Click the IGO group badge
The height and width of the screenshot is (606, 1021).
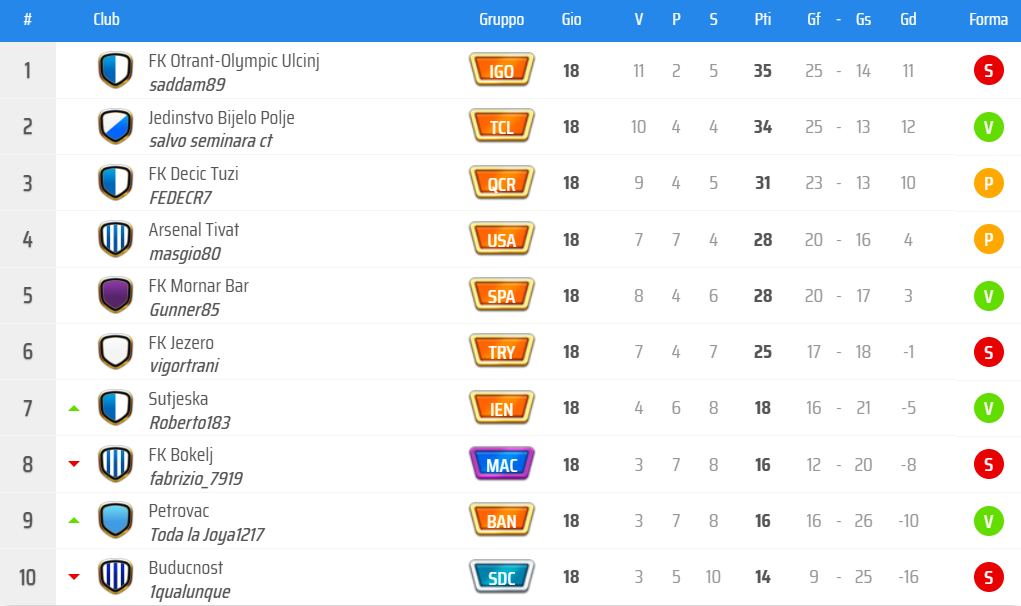pos(501,70)
